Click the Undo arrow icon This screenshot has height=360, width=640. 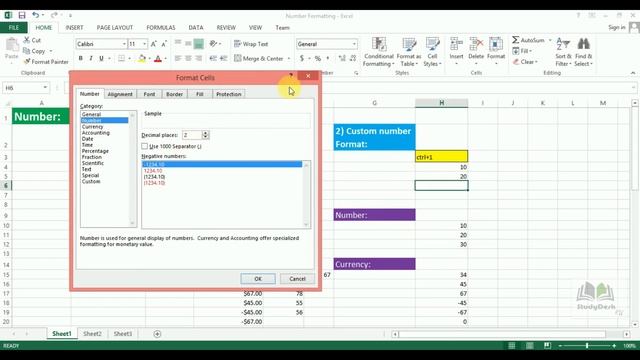pyautogui.click(x=36, y=16)
